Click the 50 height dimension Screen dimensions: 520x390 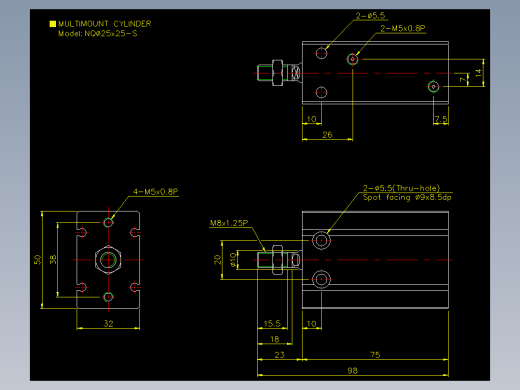[x=37, y=260]
